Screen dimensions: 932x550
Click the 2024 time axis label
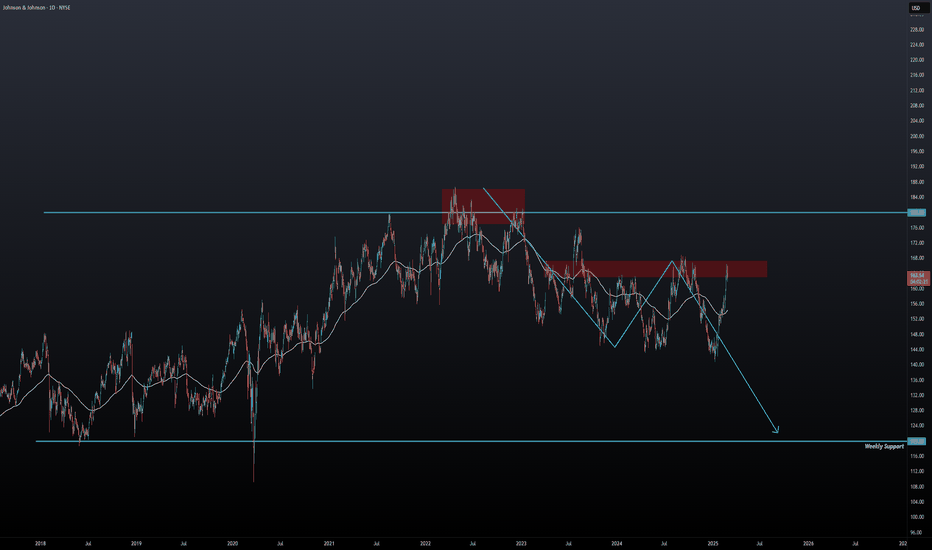(617, 543)
